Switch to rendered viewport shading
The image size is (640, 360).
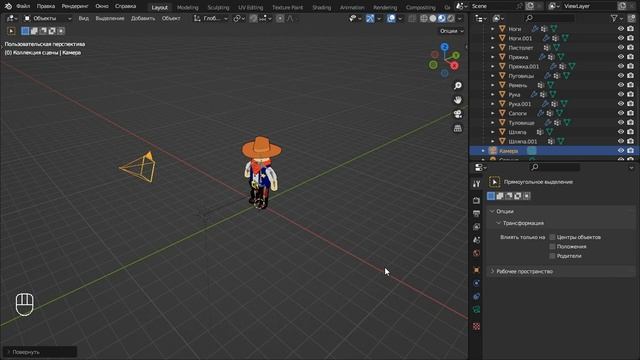pyautogui.click(x=451, y=18)
